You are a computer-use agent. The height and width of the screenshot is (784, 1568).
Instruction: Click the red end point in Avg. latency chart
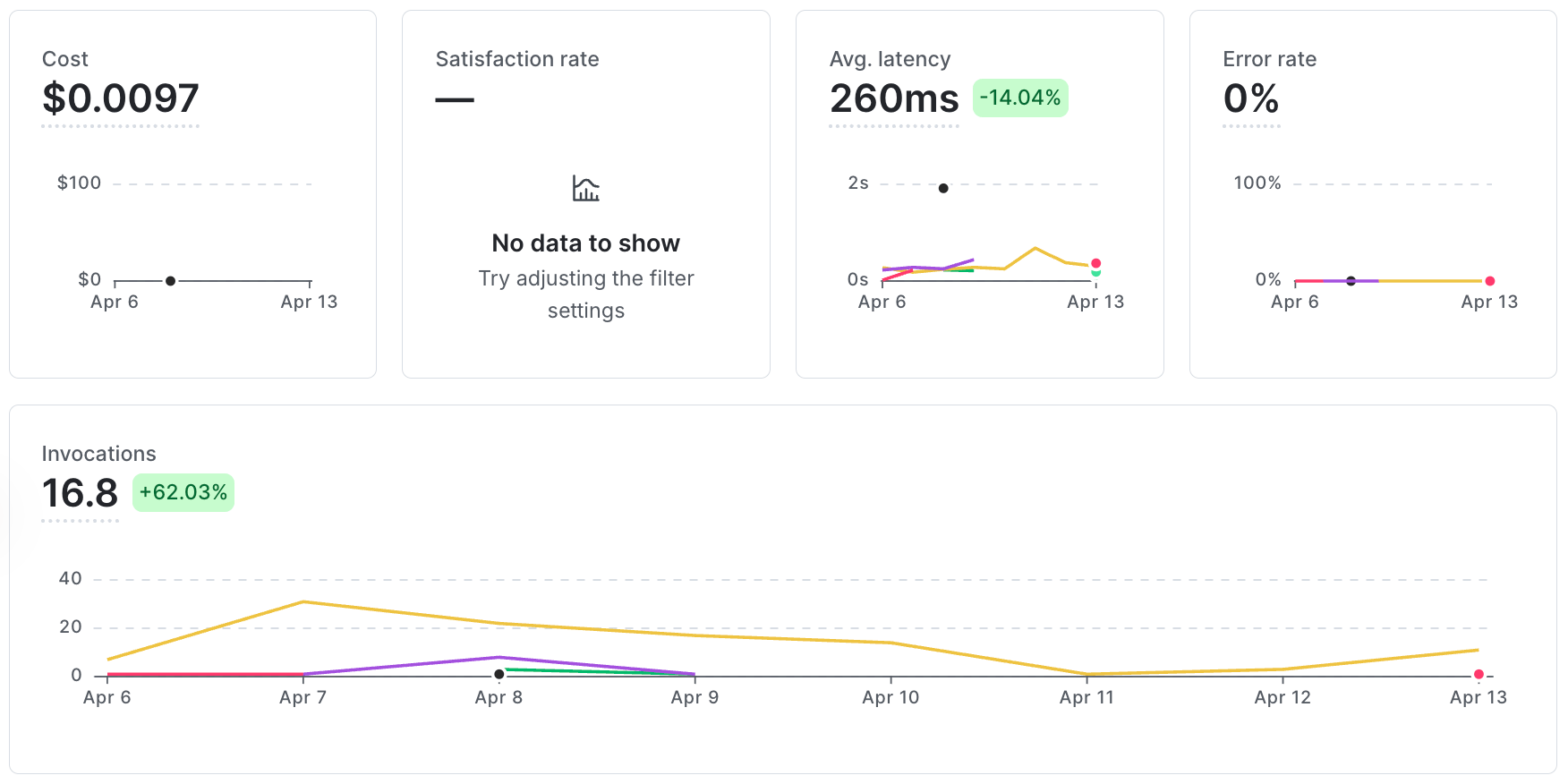tap(1095, 263)
